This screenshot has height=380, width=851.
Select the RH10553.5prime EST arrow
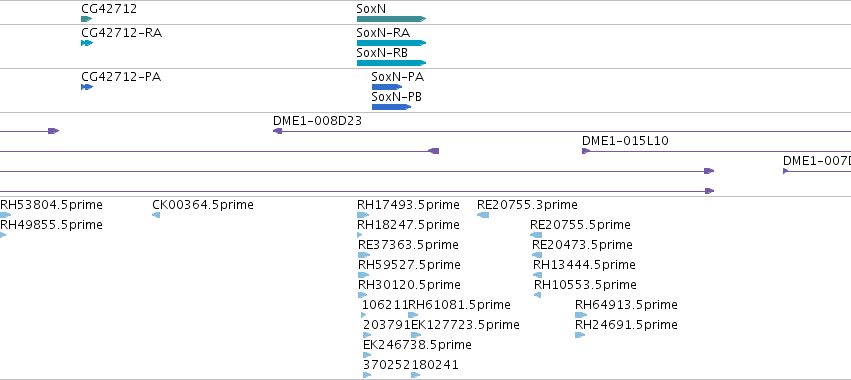click(538, 295)
